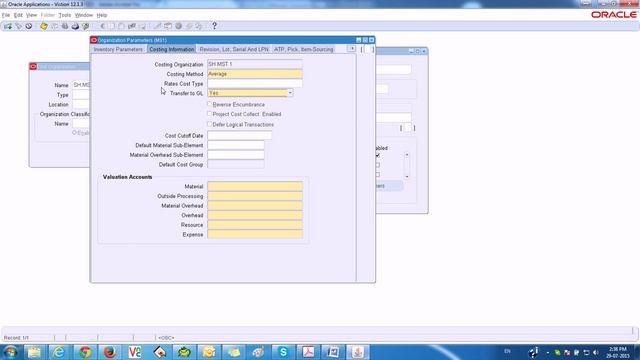Click the Zoom toolbar icon

[168, 26]
